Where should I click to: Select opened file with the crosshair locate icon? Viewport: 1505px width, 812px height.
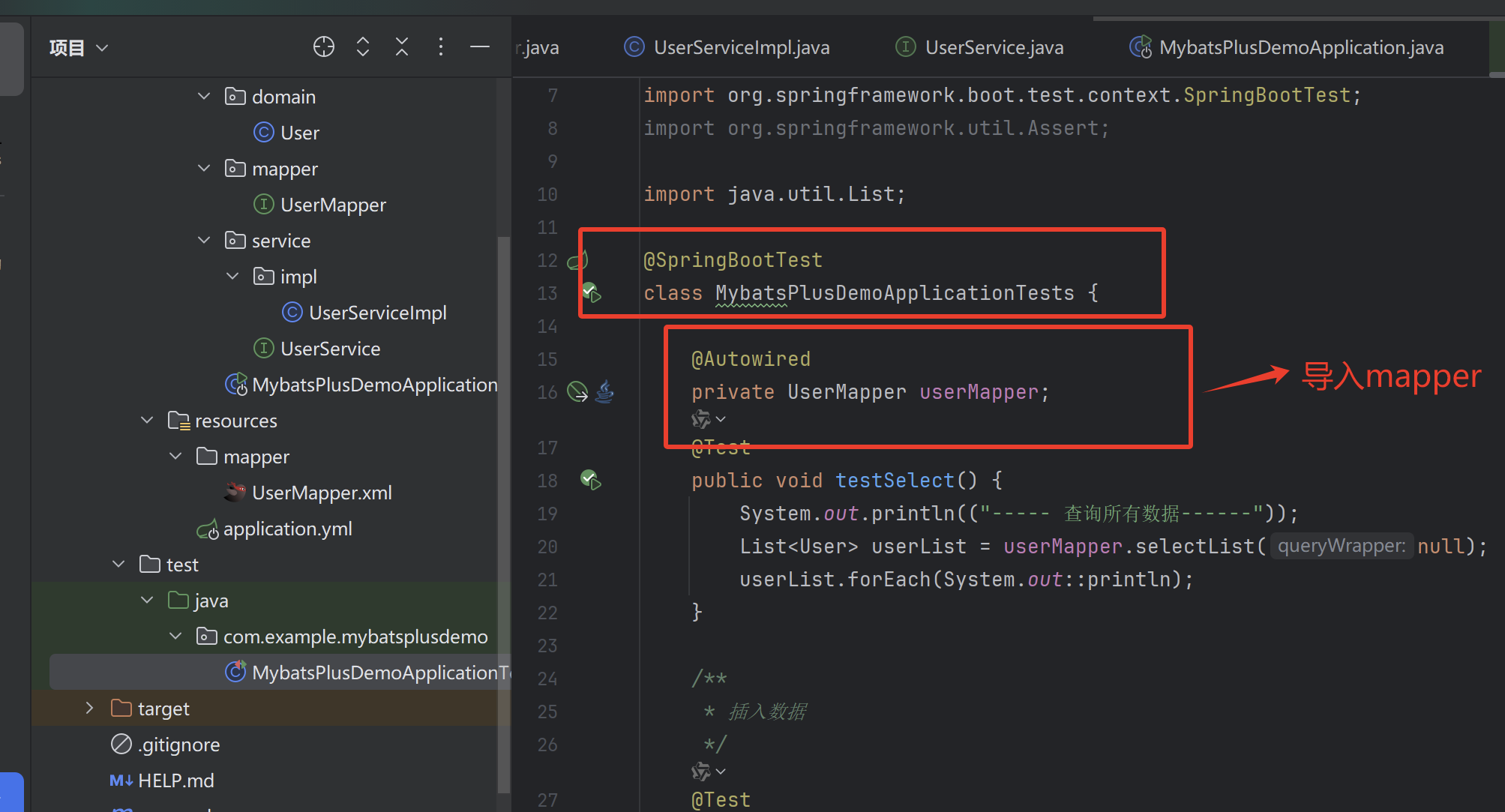pyautogui.click(x=323, y=46)
